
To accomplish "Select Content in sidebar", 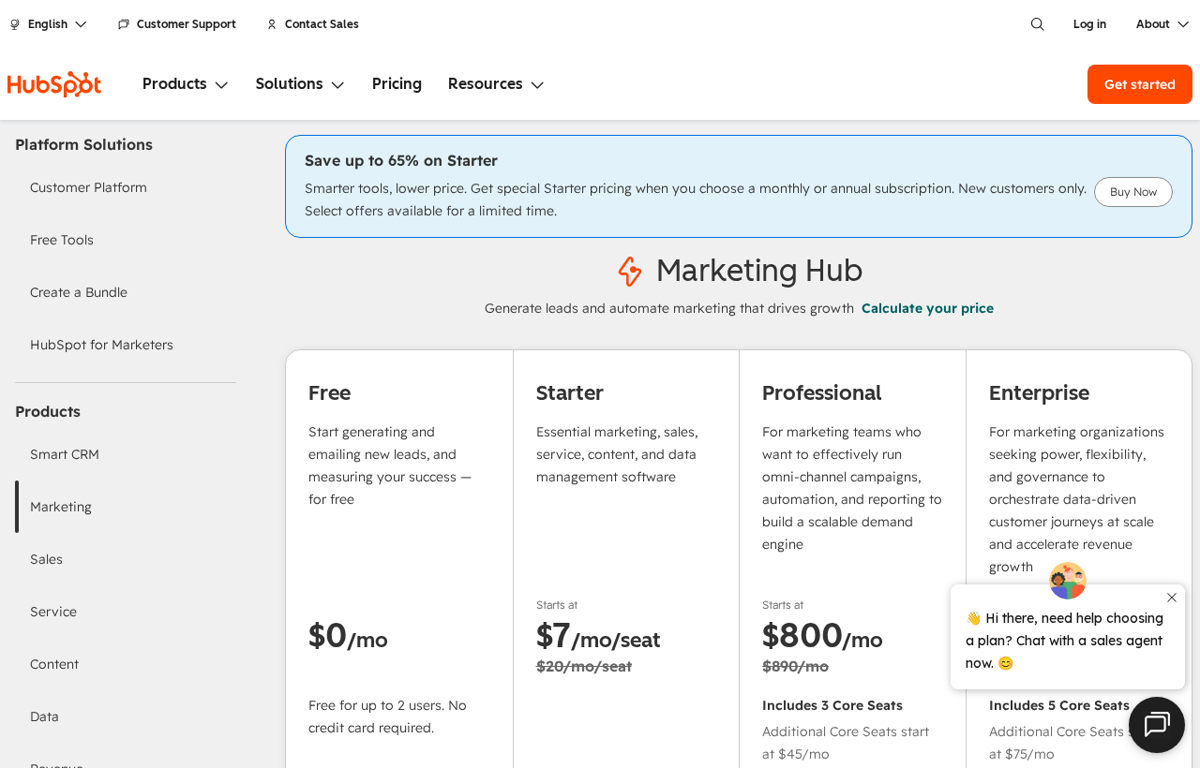I will [54, 664].
